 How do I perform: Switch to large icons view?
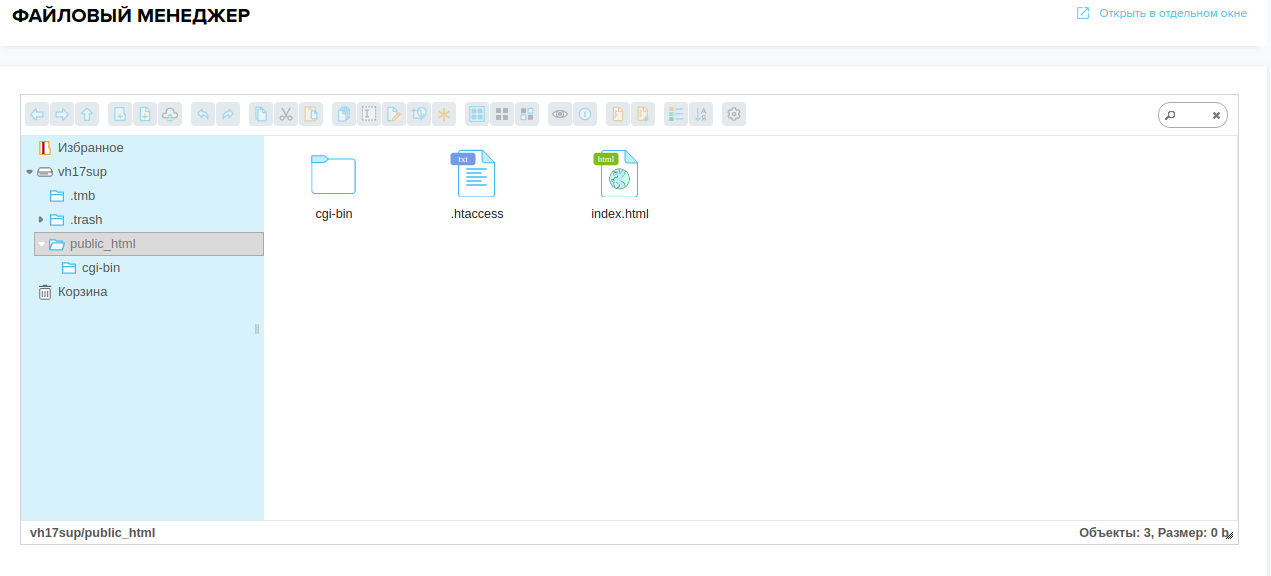tap(477, 115)
